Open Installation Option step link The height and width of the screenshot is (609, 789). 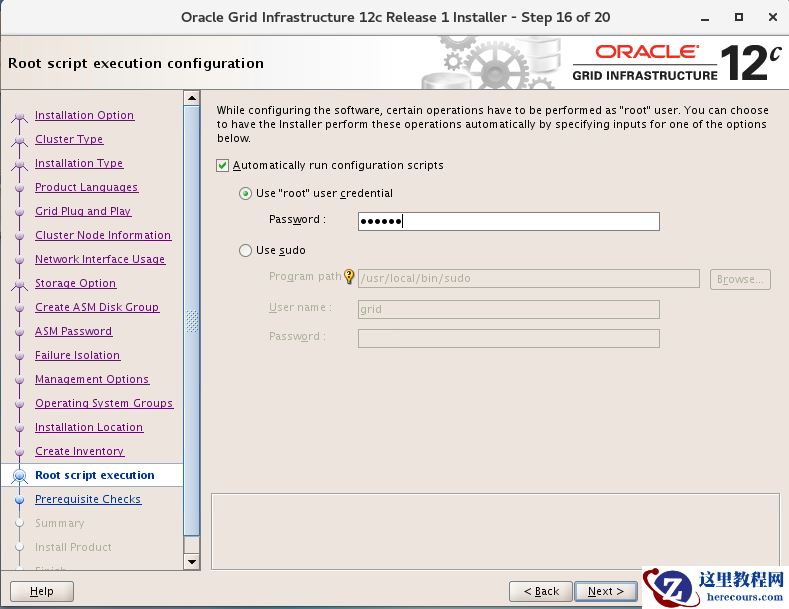pos(85,115)
